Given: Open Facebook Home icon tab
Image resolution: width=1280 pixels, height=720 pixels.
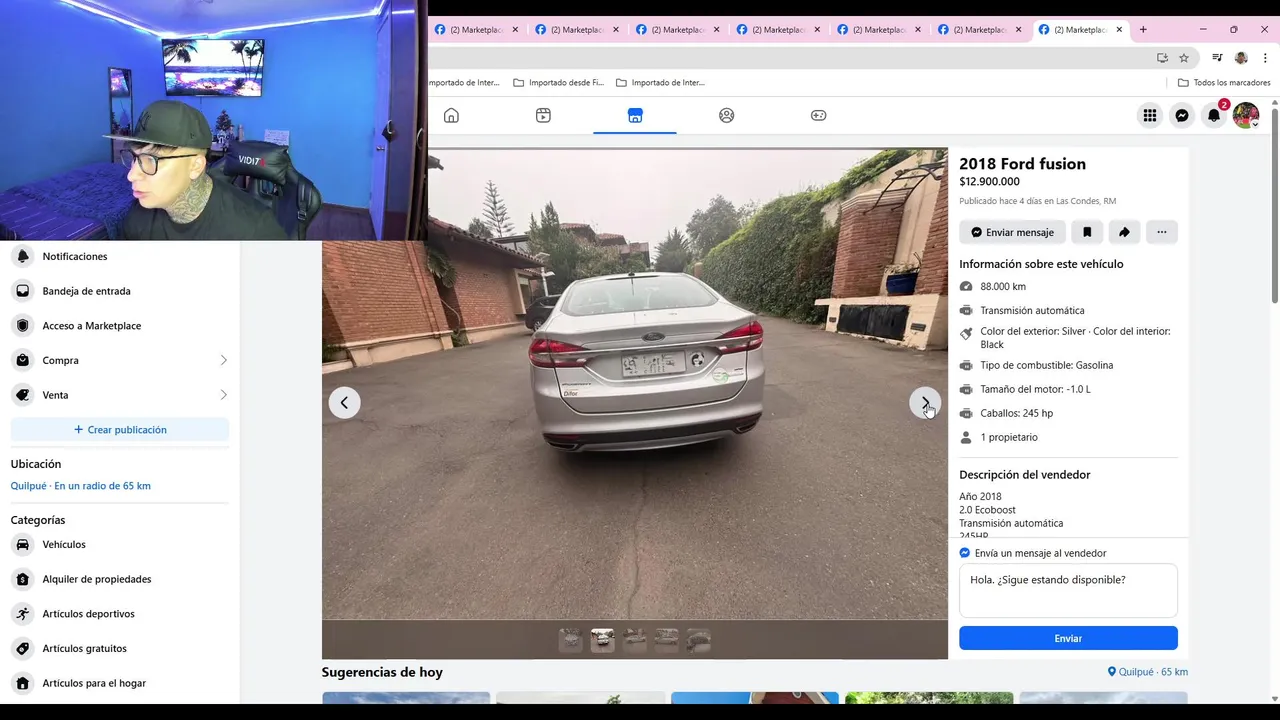Looking at the screenshot, I should [x=451, y=116].
